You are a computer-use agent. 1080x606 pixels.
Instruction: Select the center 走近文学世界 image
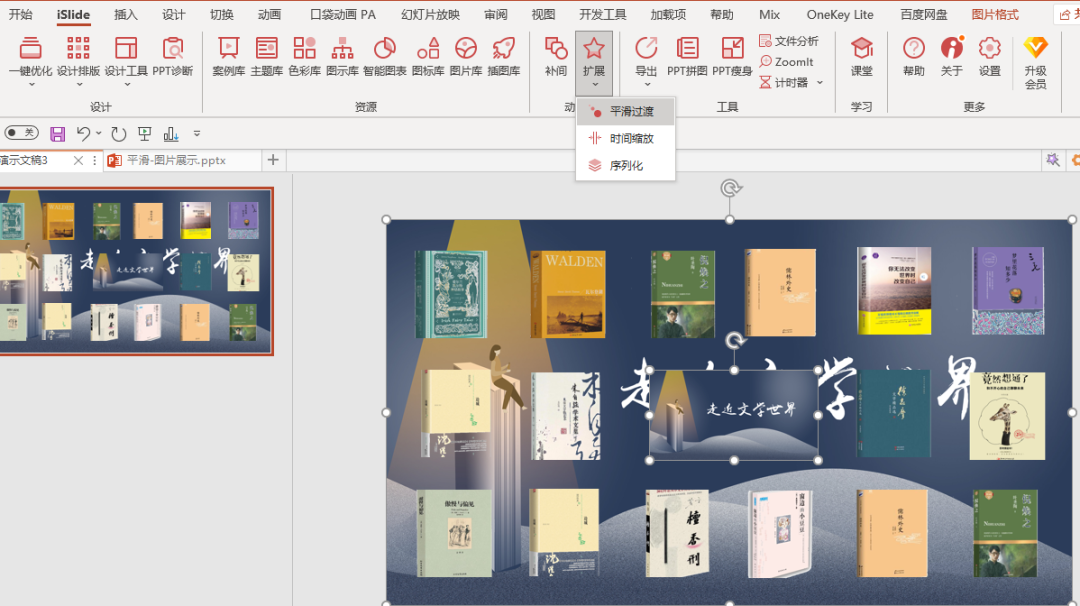pos(734,415)
